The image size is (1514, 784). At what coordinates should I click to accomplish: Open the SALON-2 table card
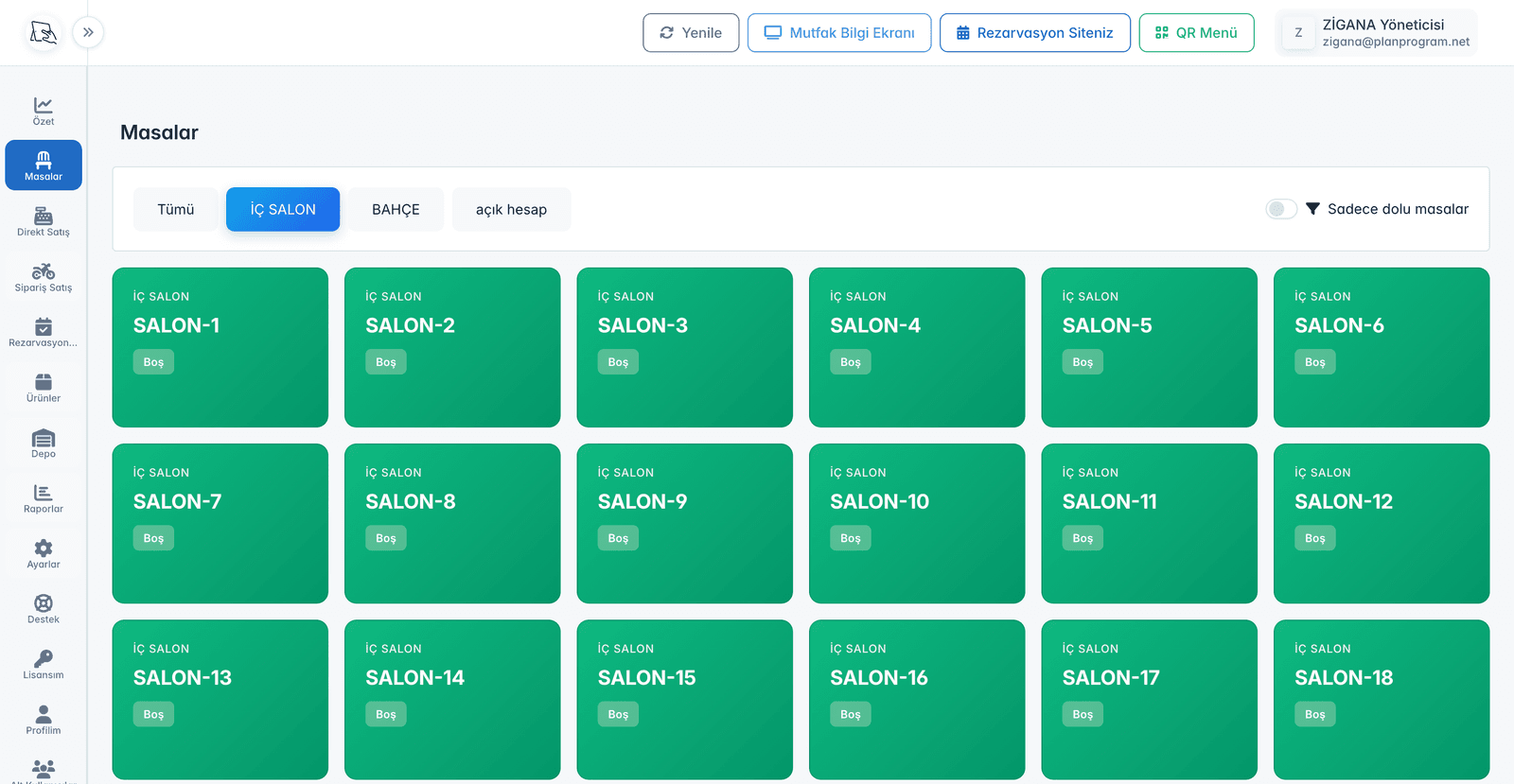pos(452,347)
